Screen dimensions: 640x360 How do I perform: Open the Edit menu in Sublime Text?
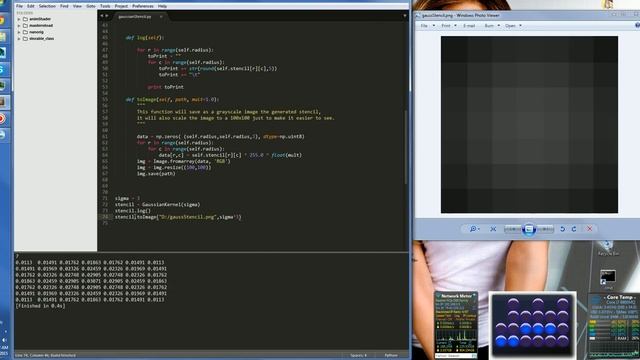(x=31, y=6)
